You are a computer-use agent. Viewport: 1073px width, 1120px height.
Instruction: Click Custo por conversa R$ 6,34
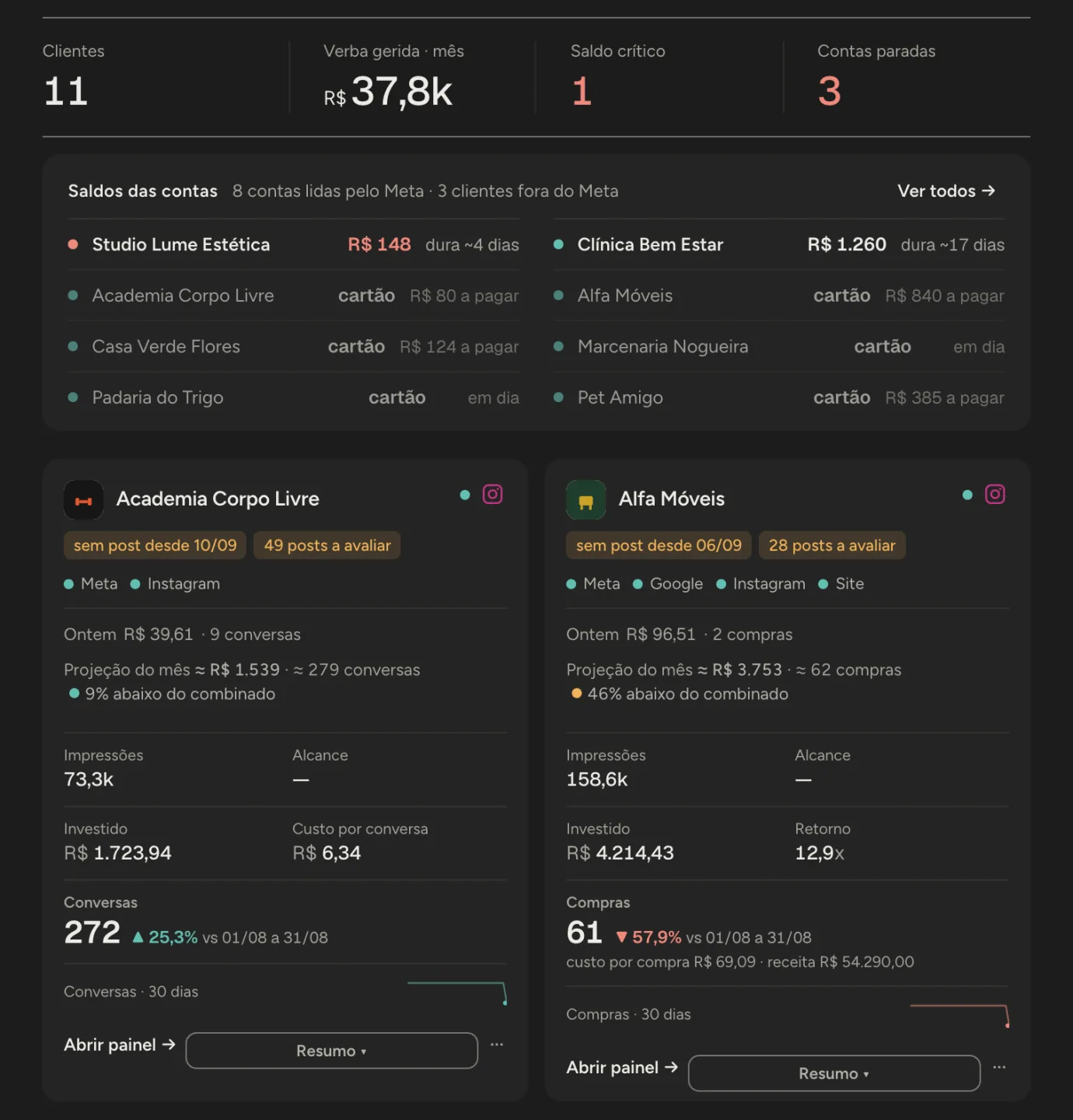[360, 842]
